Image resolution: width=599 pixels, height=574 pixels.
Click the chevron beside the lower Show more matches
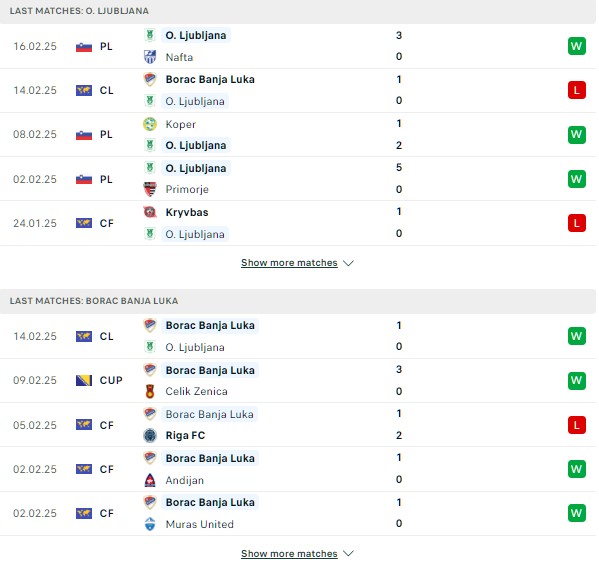[x=348, y=553]
